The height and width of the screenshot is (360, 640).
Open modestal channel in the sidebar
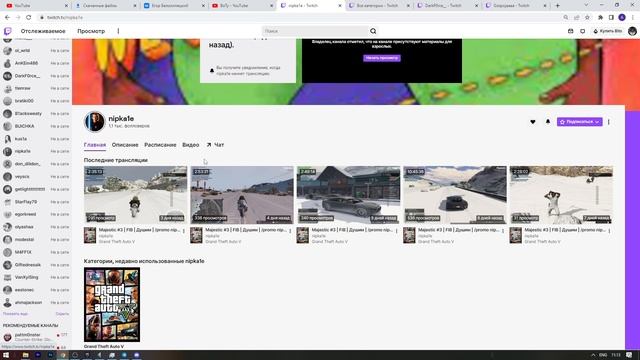click(36, 240)
